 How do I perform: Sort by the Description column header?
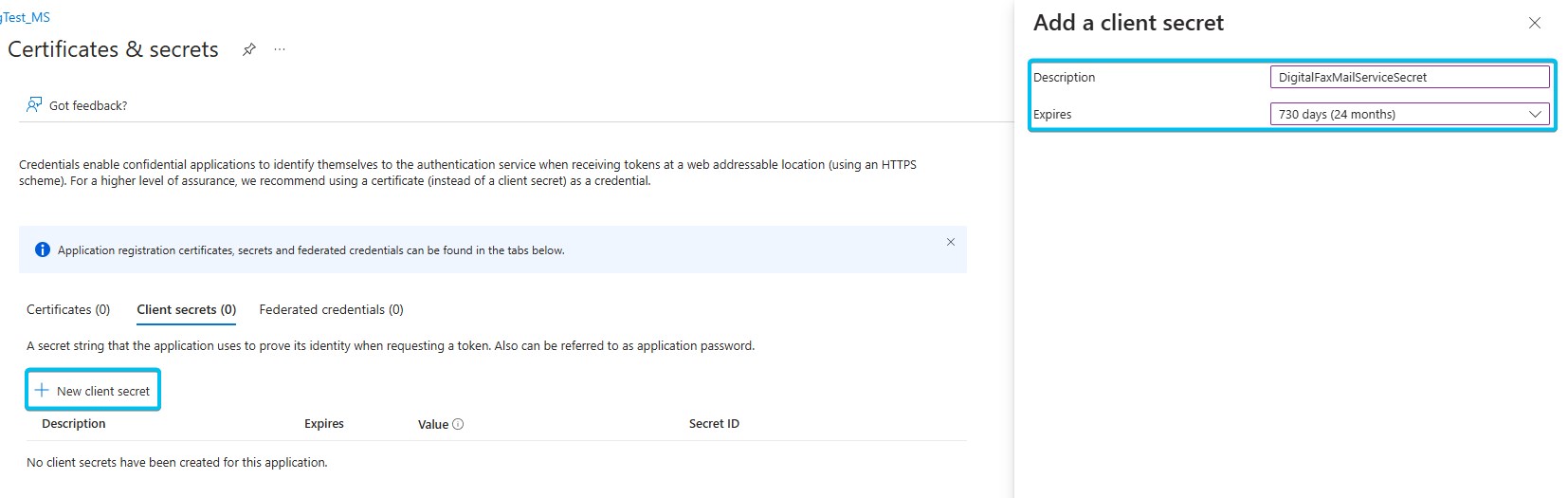click(x=74, y=424)
